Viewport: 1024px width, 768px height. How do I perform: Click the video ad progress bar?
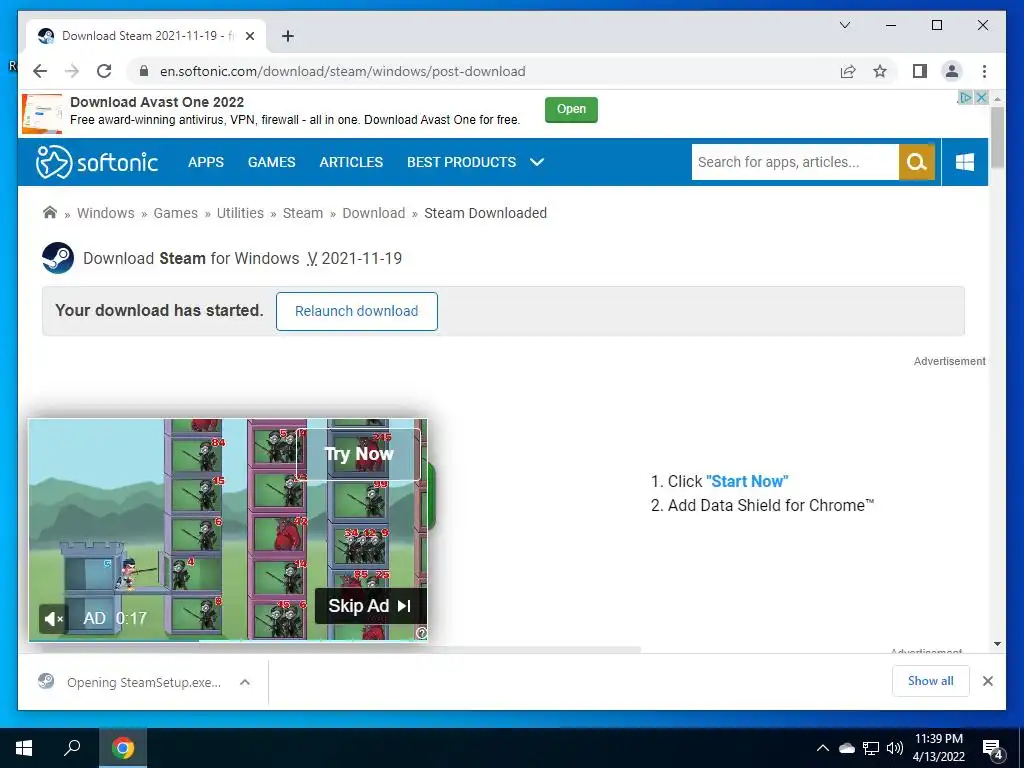(228, 641)
